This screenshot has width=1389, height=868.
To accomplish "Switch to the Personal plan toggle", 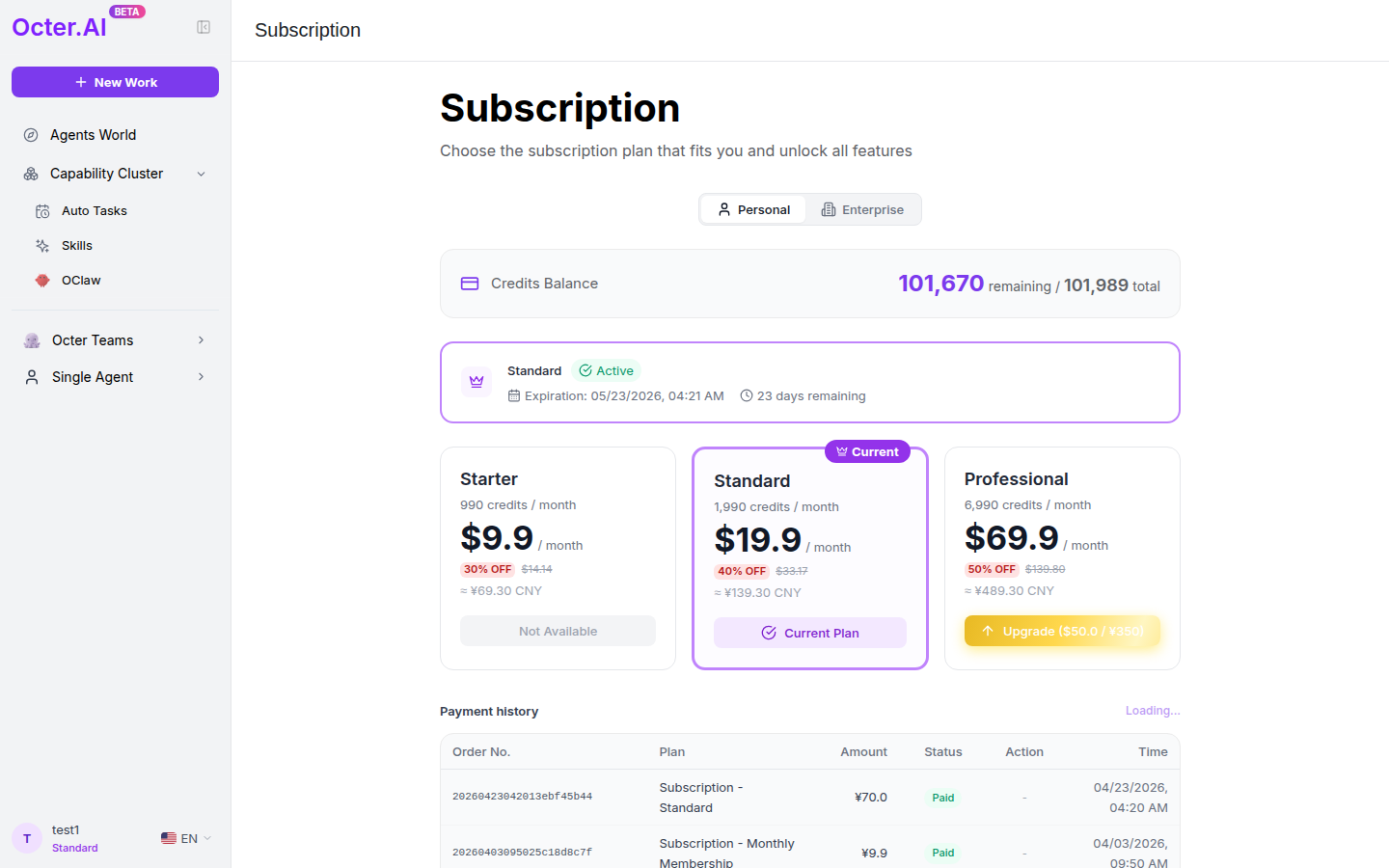I will click(x=753, y=209).
